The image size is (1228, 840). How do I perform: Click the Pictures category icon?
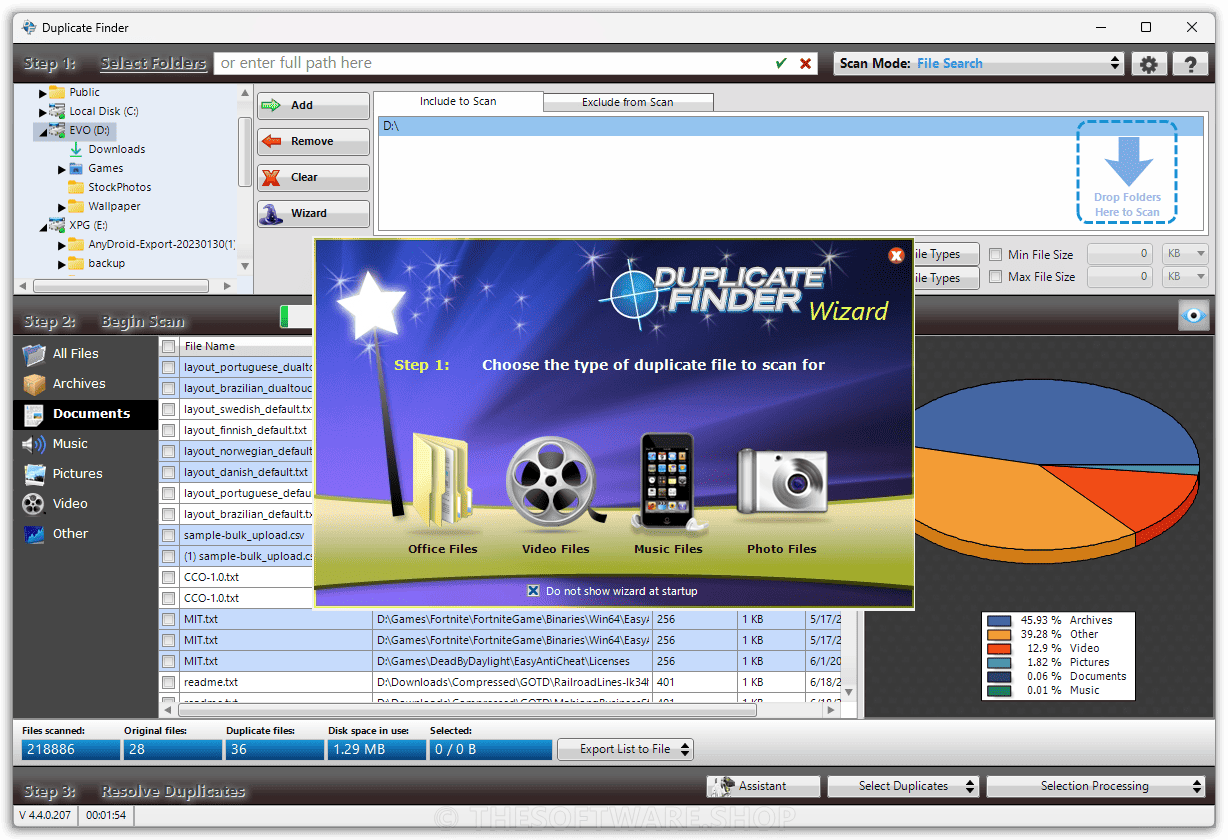(35, 474)
